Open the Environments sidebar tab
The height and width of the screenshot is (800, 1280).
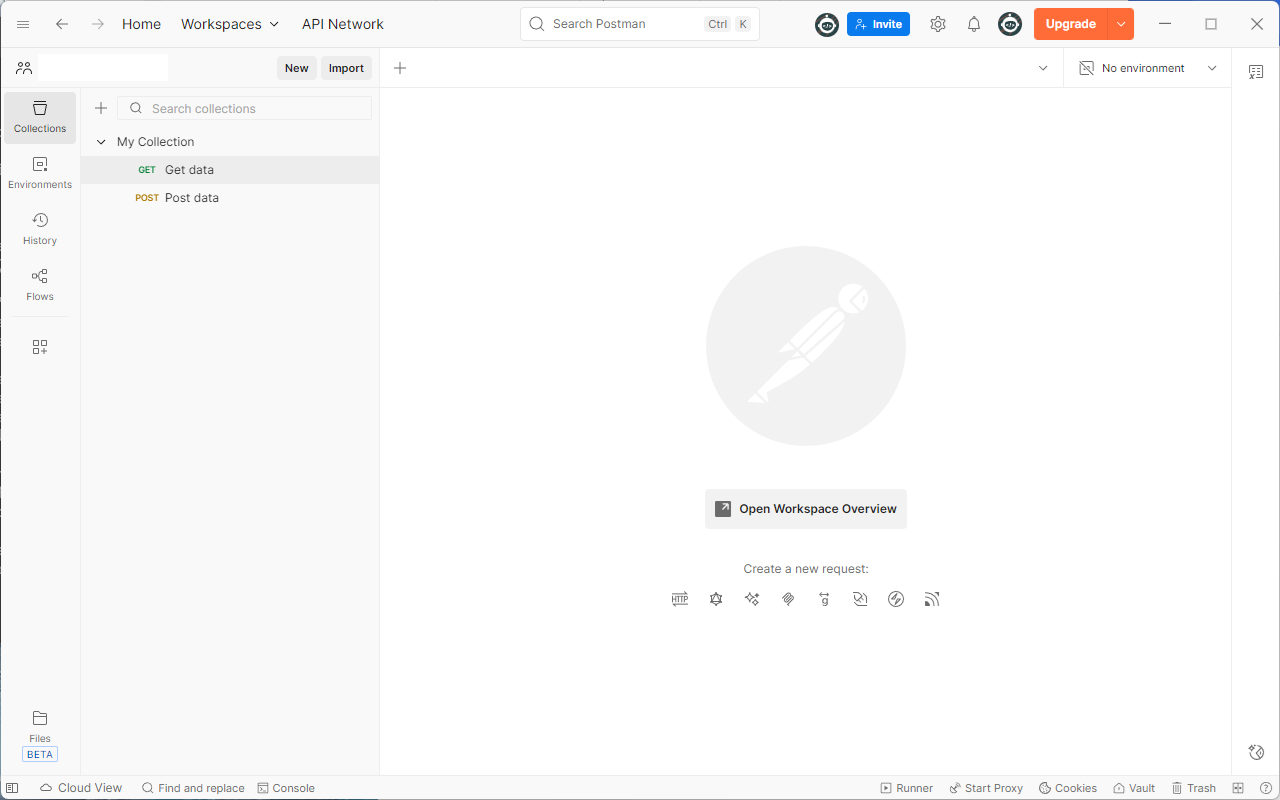point(40,173)
